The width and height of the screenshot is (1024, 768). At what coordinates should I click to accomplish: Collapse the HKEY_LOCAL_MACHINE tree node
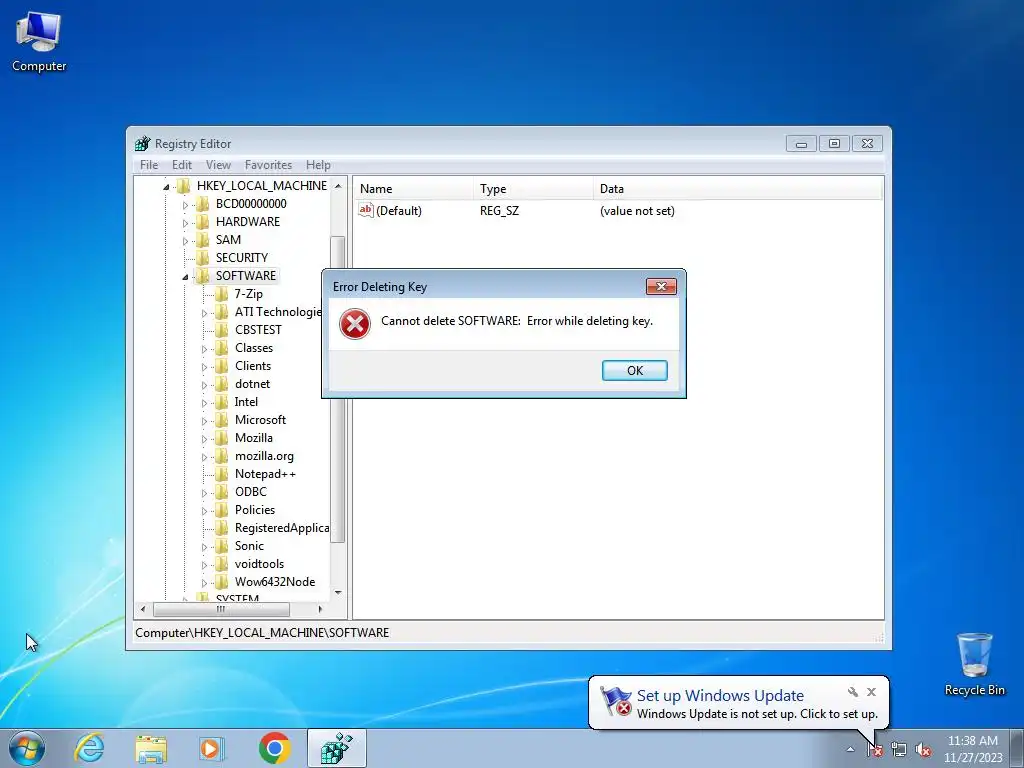pyautogui.click(x=166, y=187)
